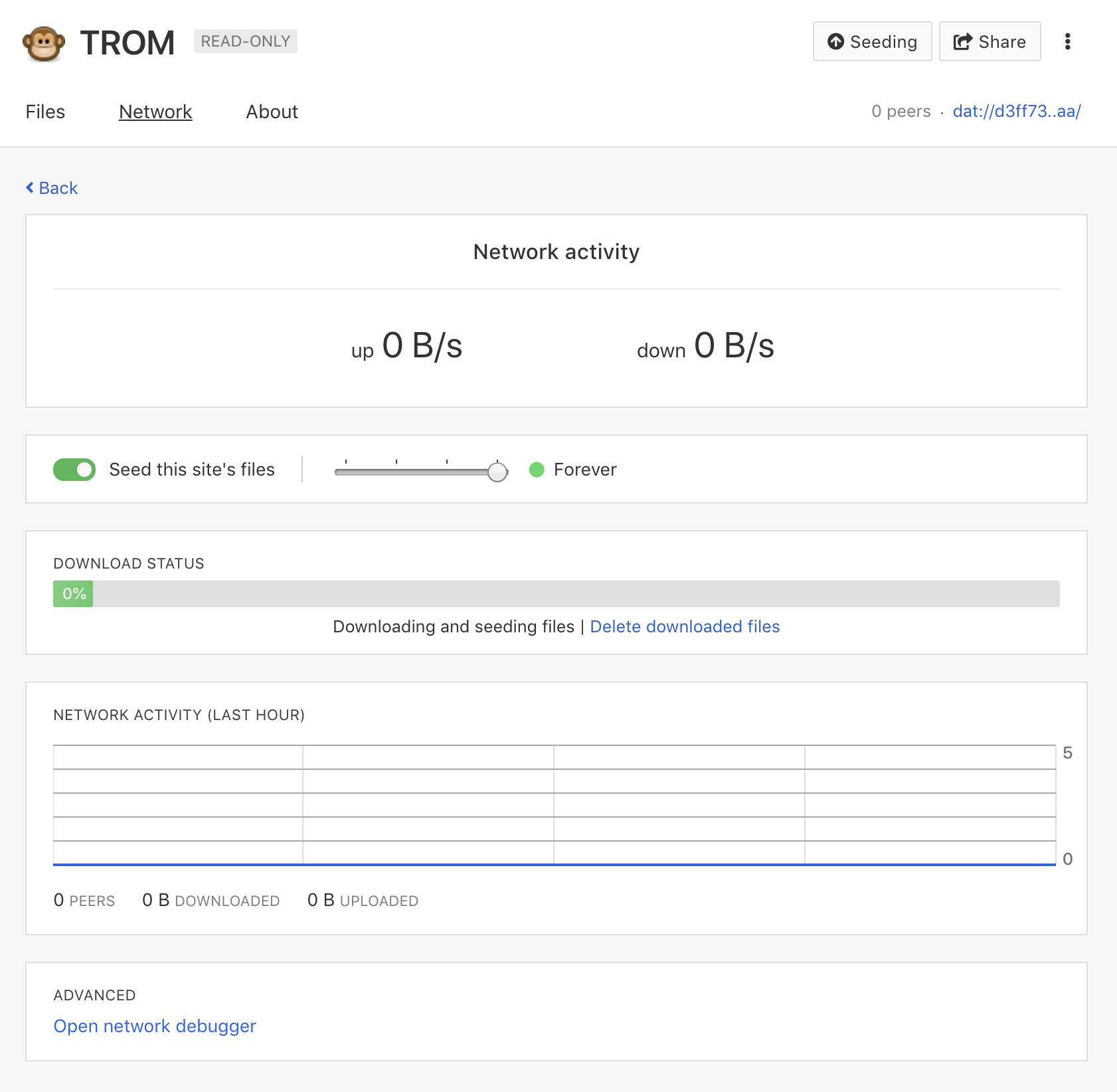Click the up 0 B/s readout
Screen dimensions: 1117x1092
[407, 346]
